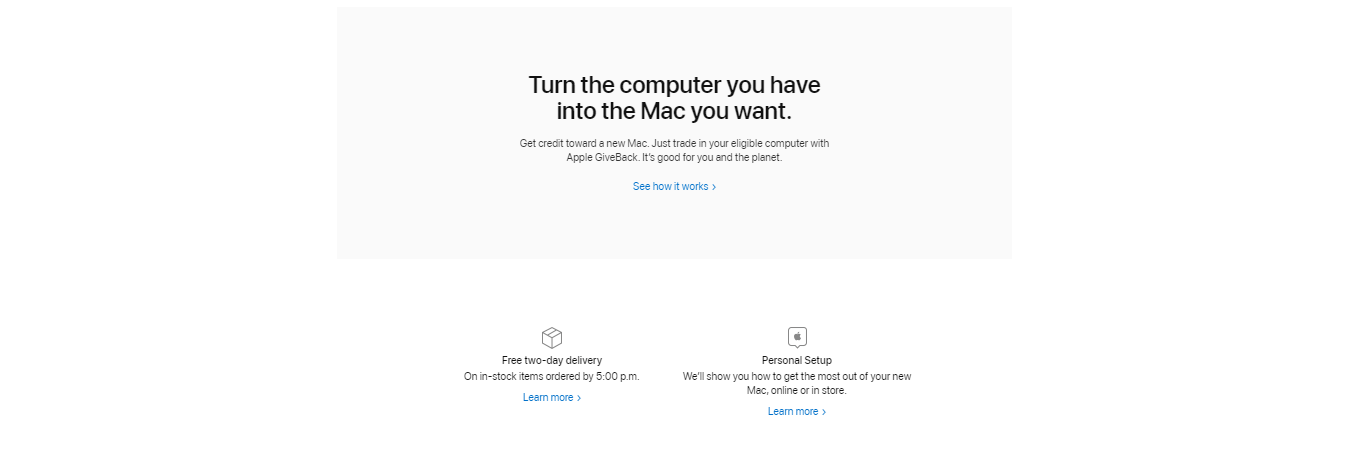Click the chevron beside Personal Setup Learn more
The width and height of the screenshot is (1349, 476).
(x=824, y=412)
